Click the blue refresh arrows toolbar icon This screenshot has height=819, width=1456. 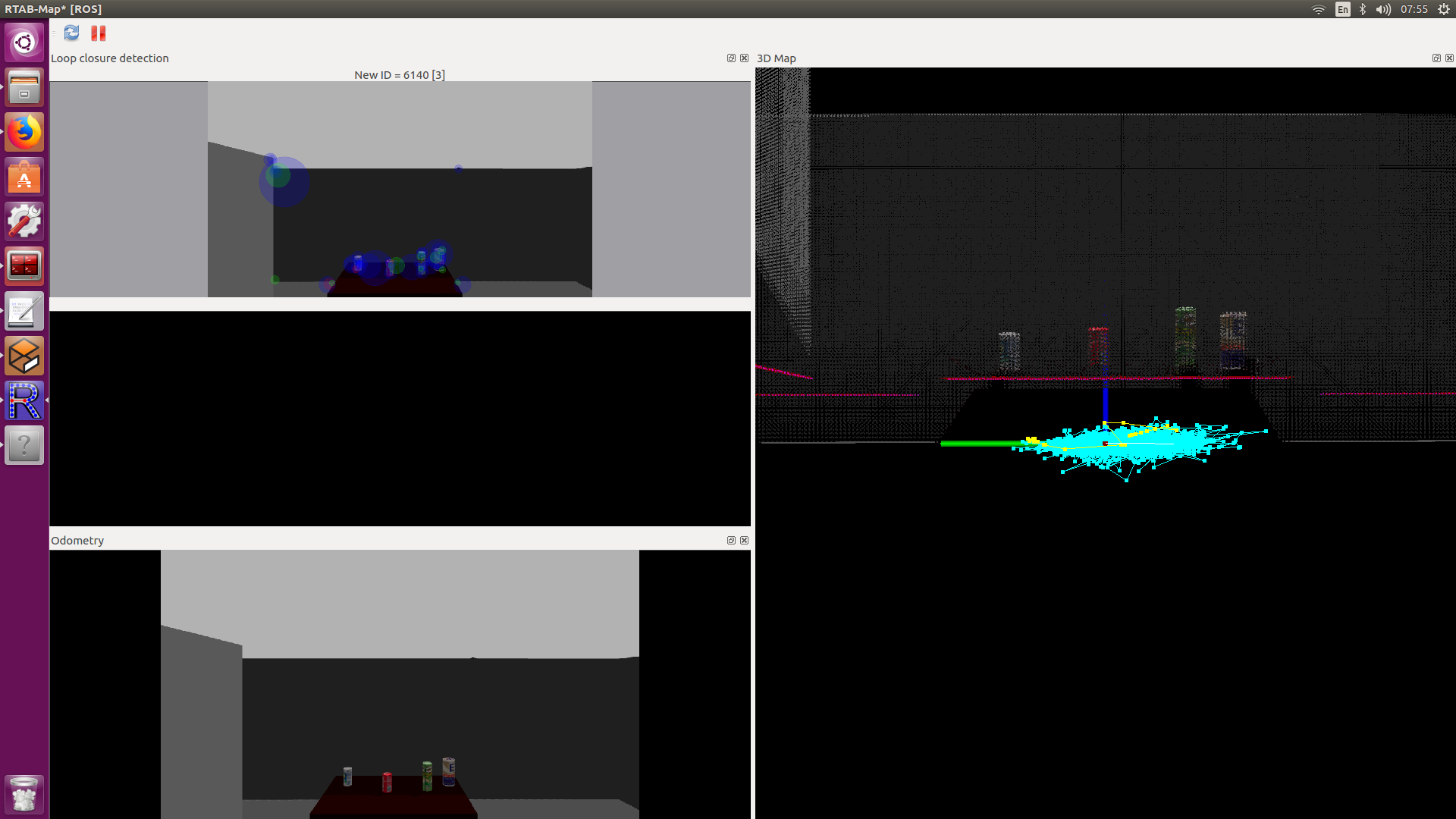tap(71, 33)
